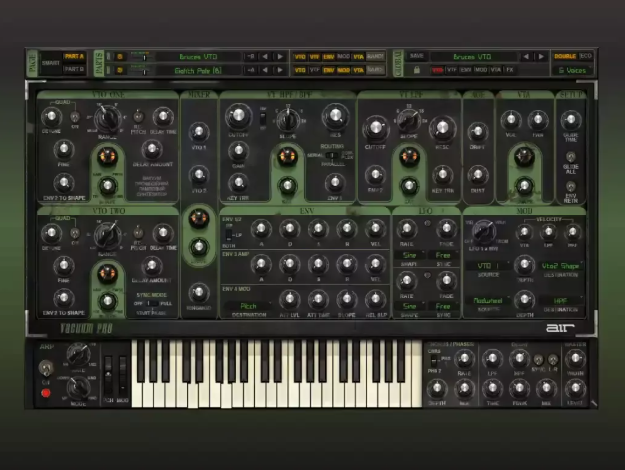Viewport: 625px width, 470px height.
Task: Open the Pitch destination dropdown in ENV
Action: (249, 306)
